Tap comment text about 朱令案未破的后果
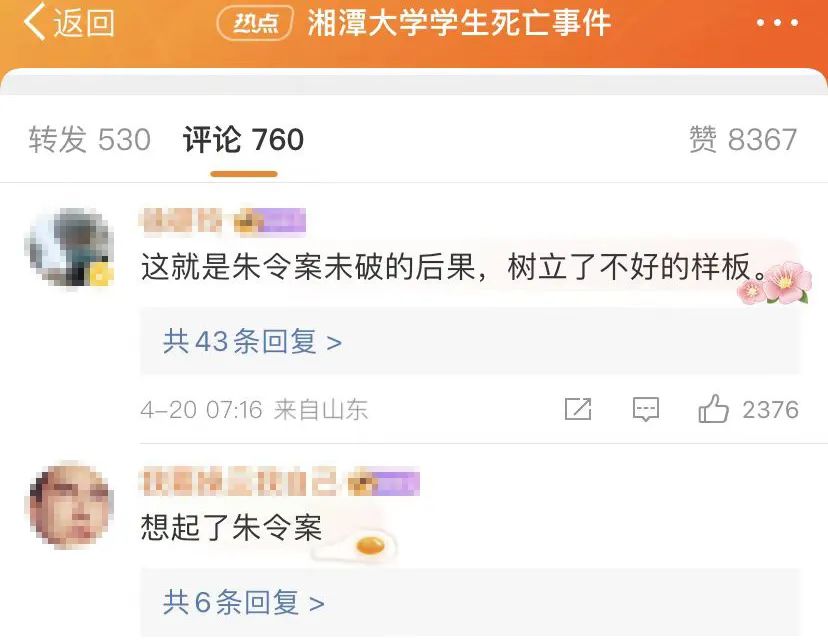The width and height of the screenshot is (828, 640). pos(454,266)
